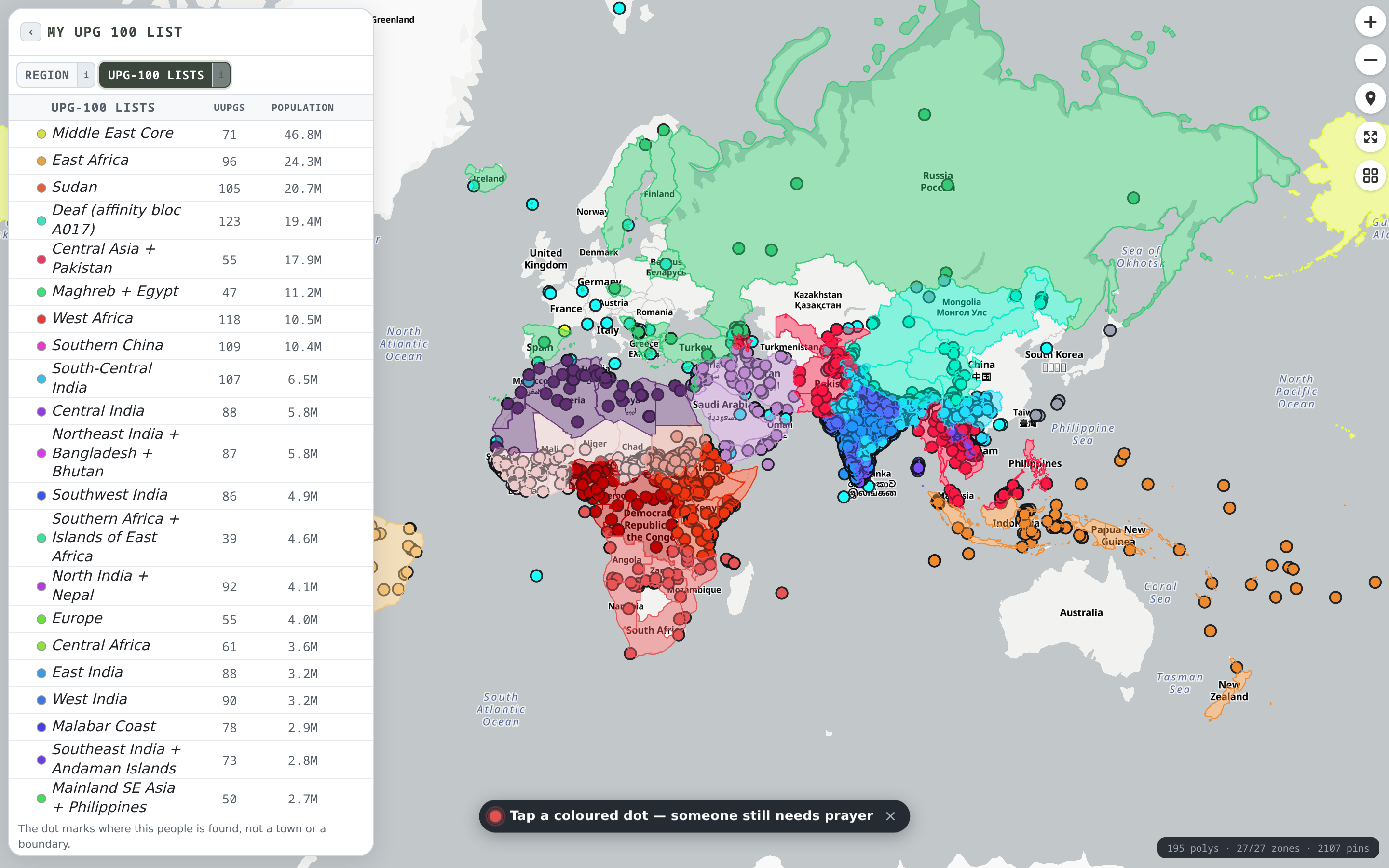Open the grid layout icon on the map
Viewport: 1389px width, 868px height.
1370,176
